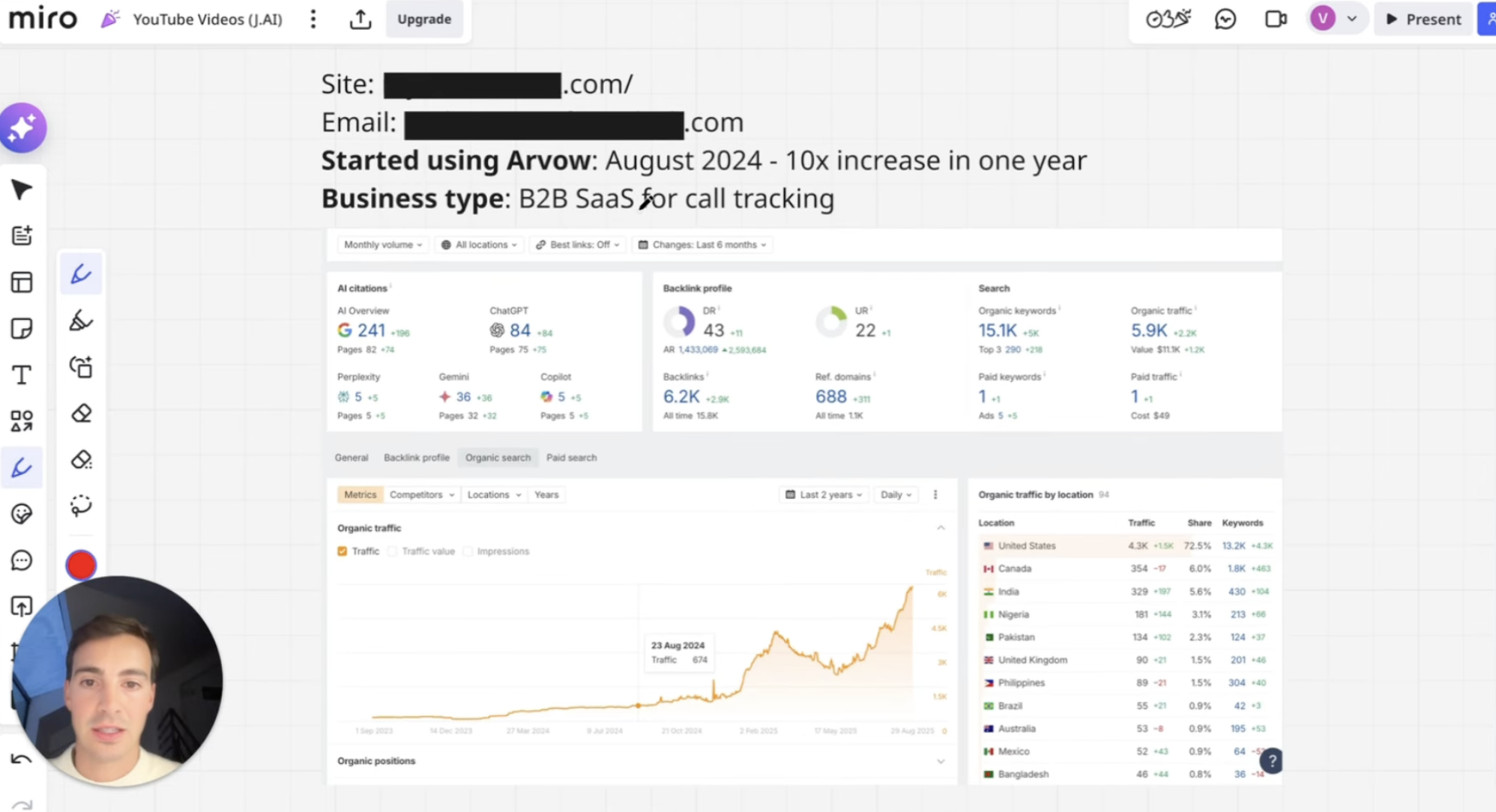This screenshot has width=1496, height=812.
Task: Select the red color swatch in drawing toolbar
Action: coord(81,565)
